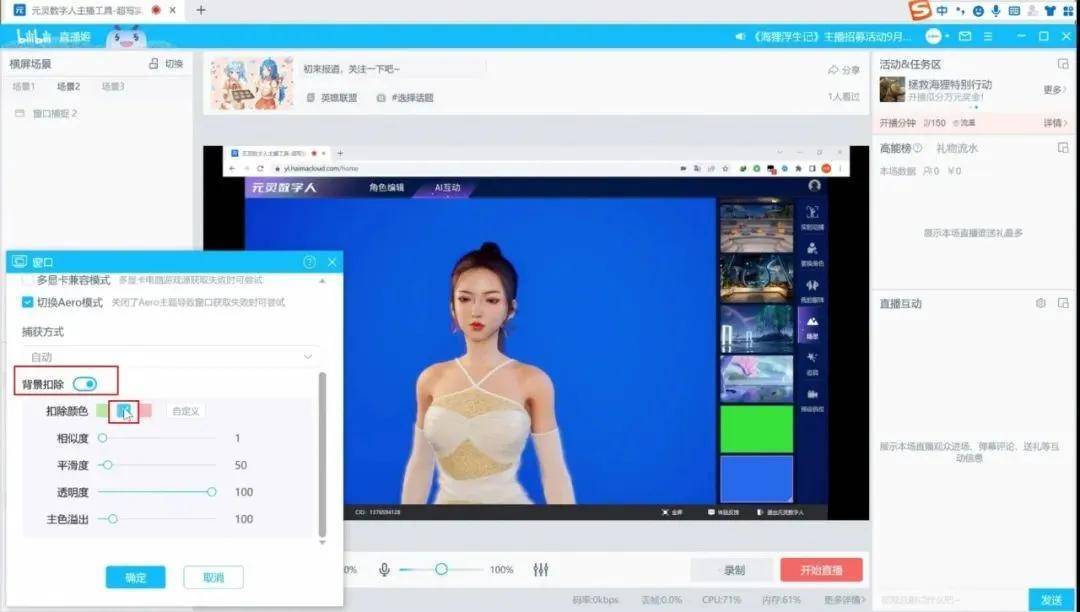Open help icon in 窗口 dialog title
This screenshot has width=1080, height=612.
coord(309,262)
